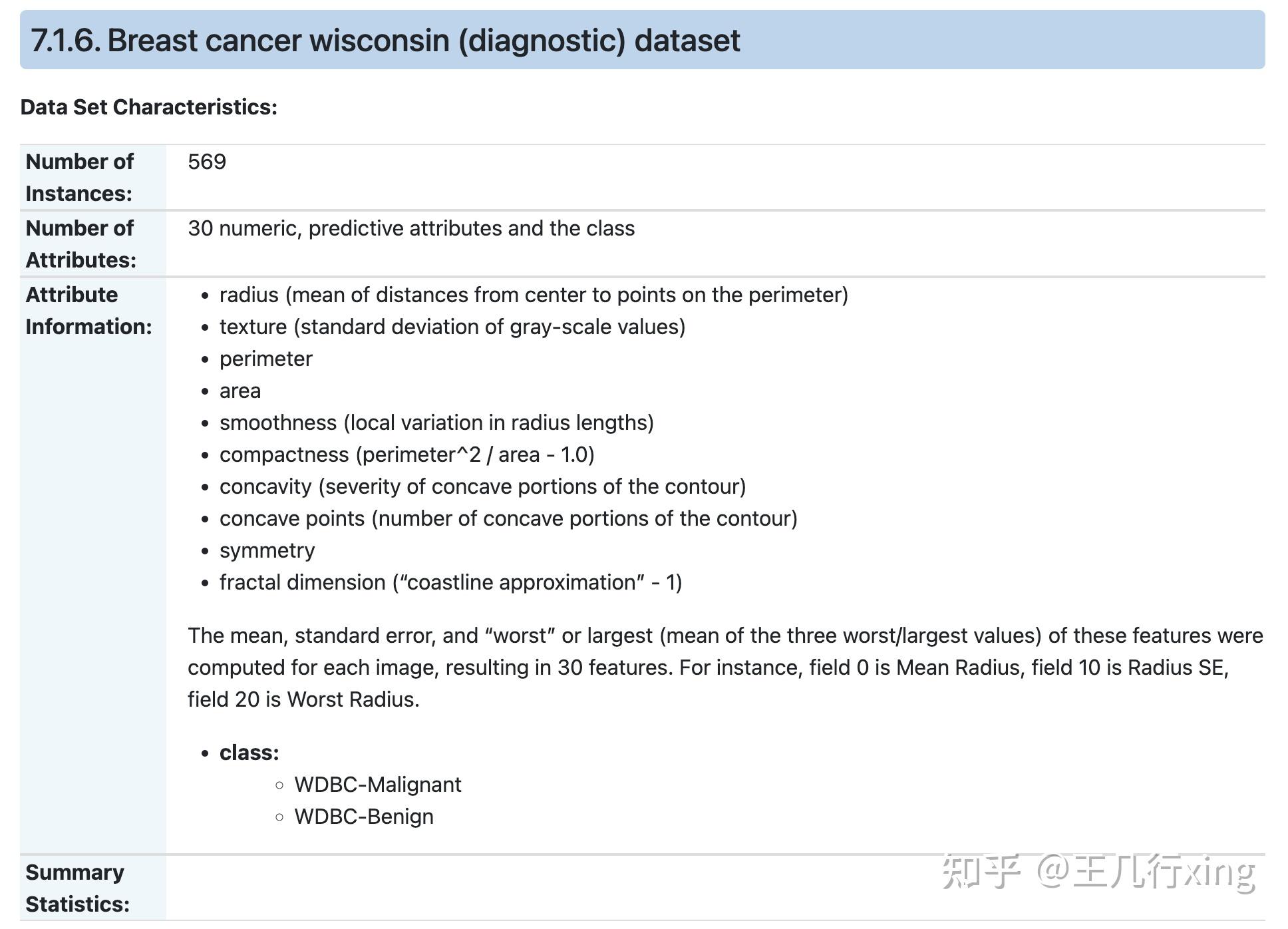Click the 30 numeric predictive attributes text
This screenshot has width=1288, height=929.
pos(411,228)
